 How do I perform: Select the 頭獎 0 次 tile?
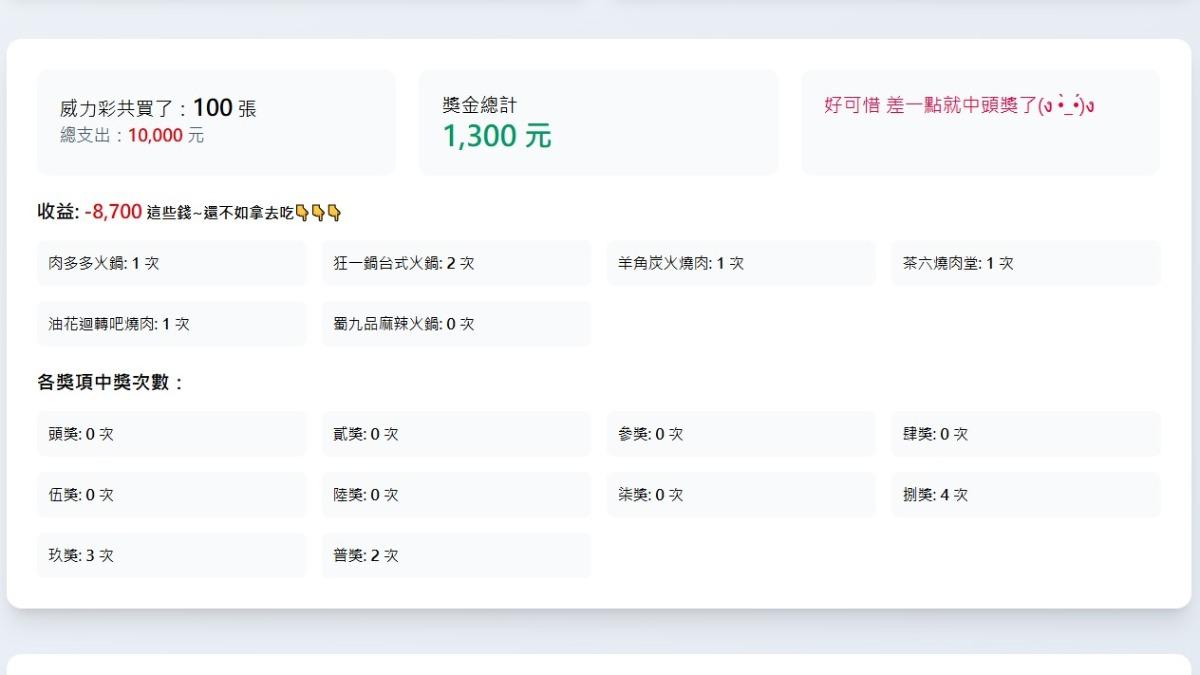(x=171, y=434)
